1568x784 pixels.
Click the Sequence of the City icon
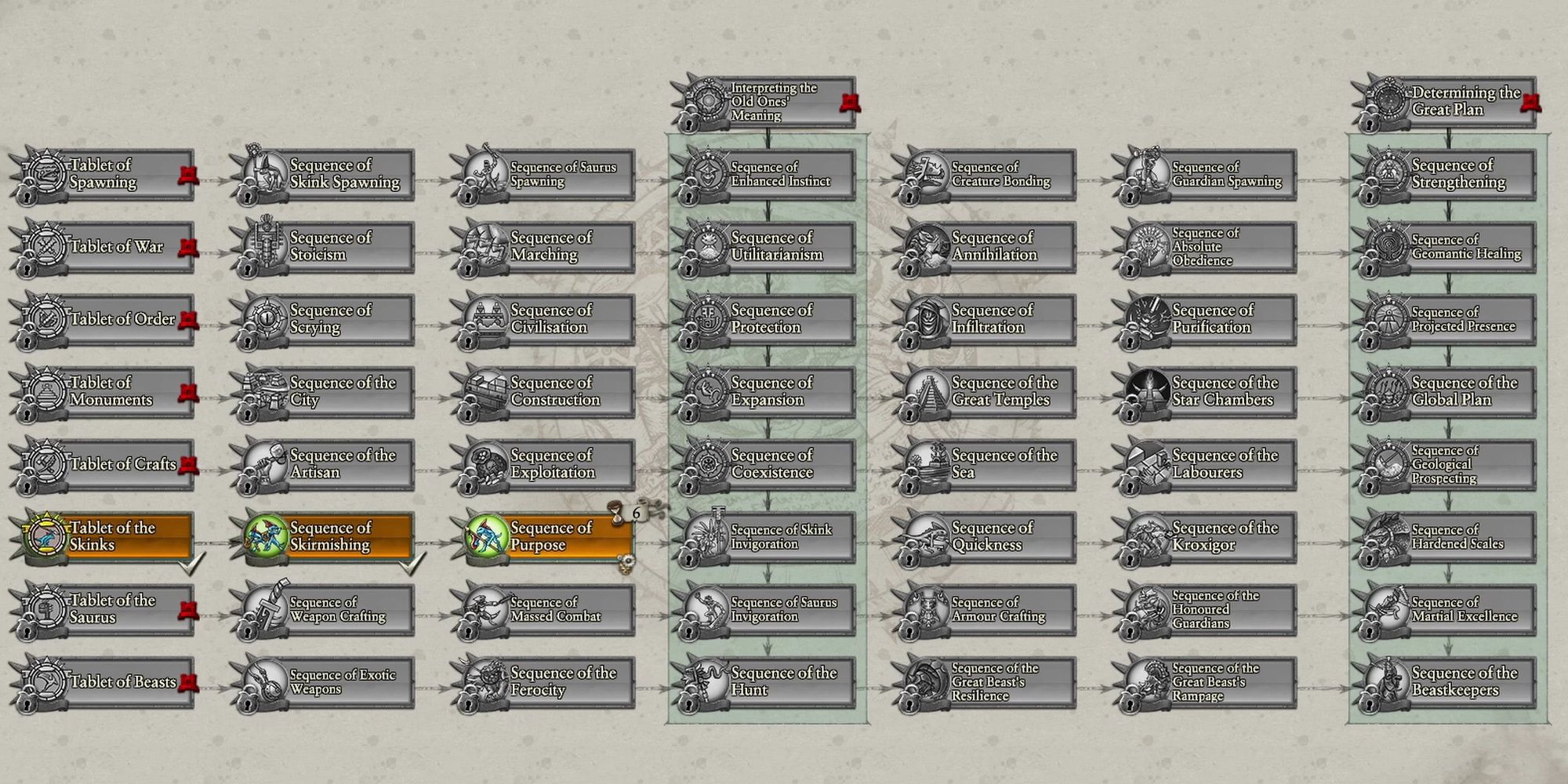coord(266,390)
